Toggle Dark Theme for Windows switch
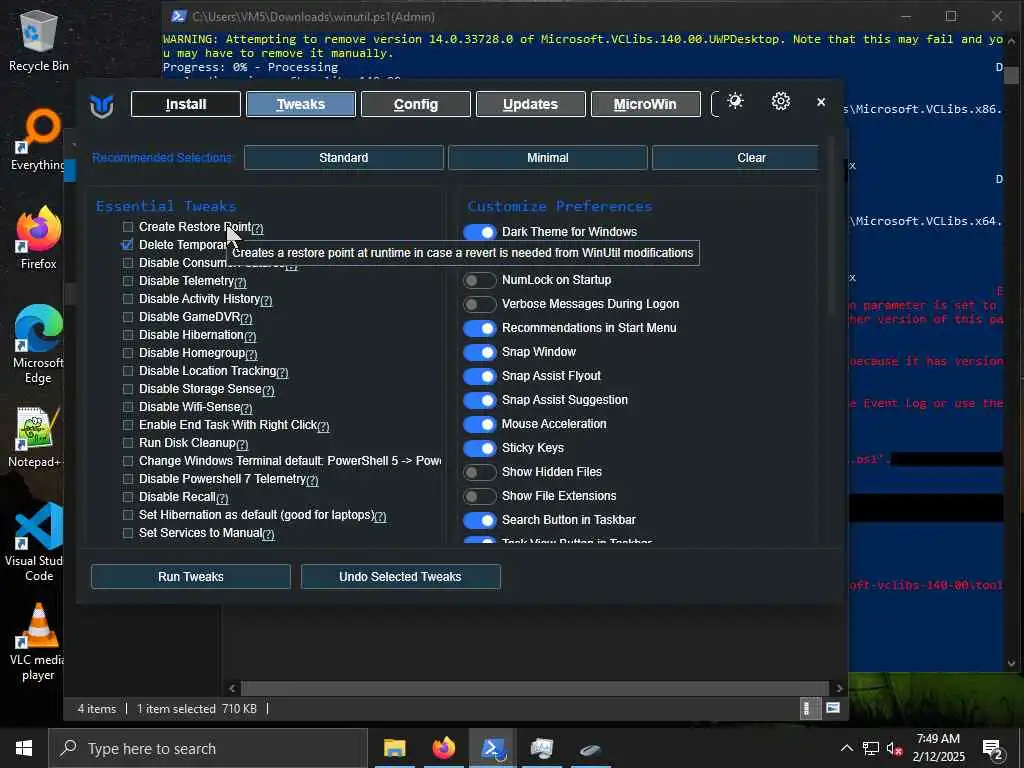The height and width of the screenshot is (768, 1024). (x=480, y=232)
